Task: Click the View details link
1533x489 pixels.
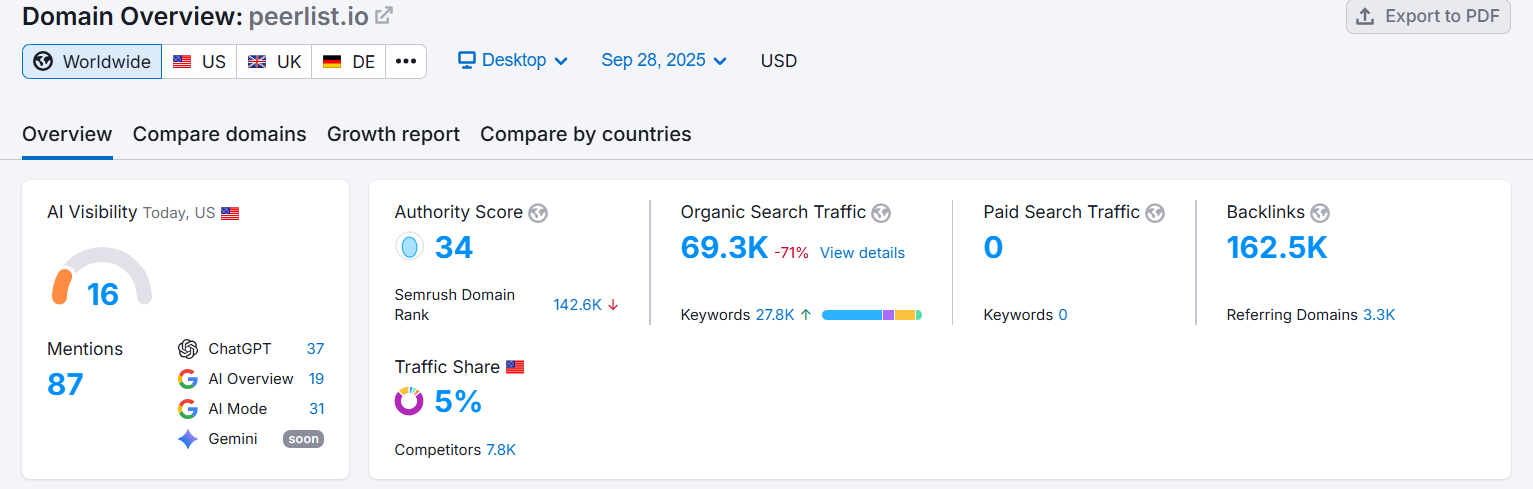Action: pos(862,253)
